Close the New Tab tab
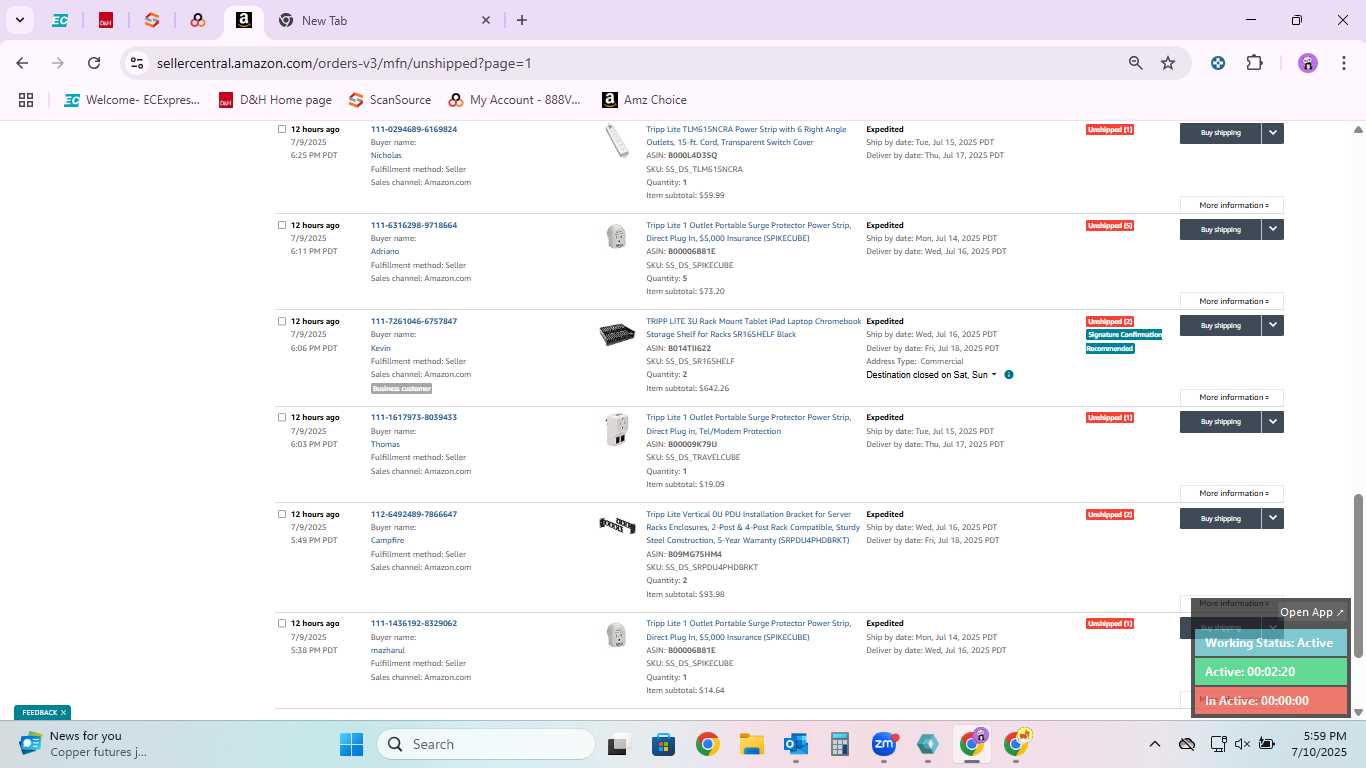Viewport: 1366px width, 768px height. (486, 20)
